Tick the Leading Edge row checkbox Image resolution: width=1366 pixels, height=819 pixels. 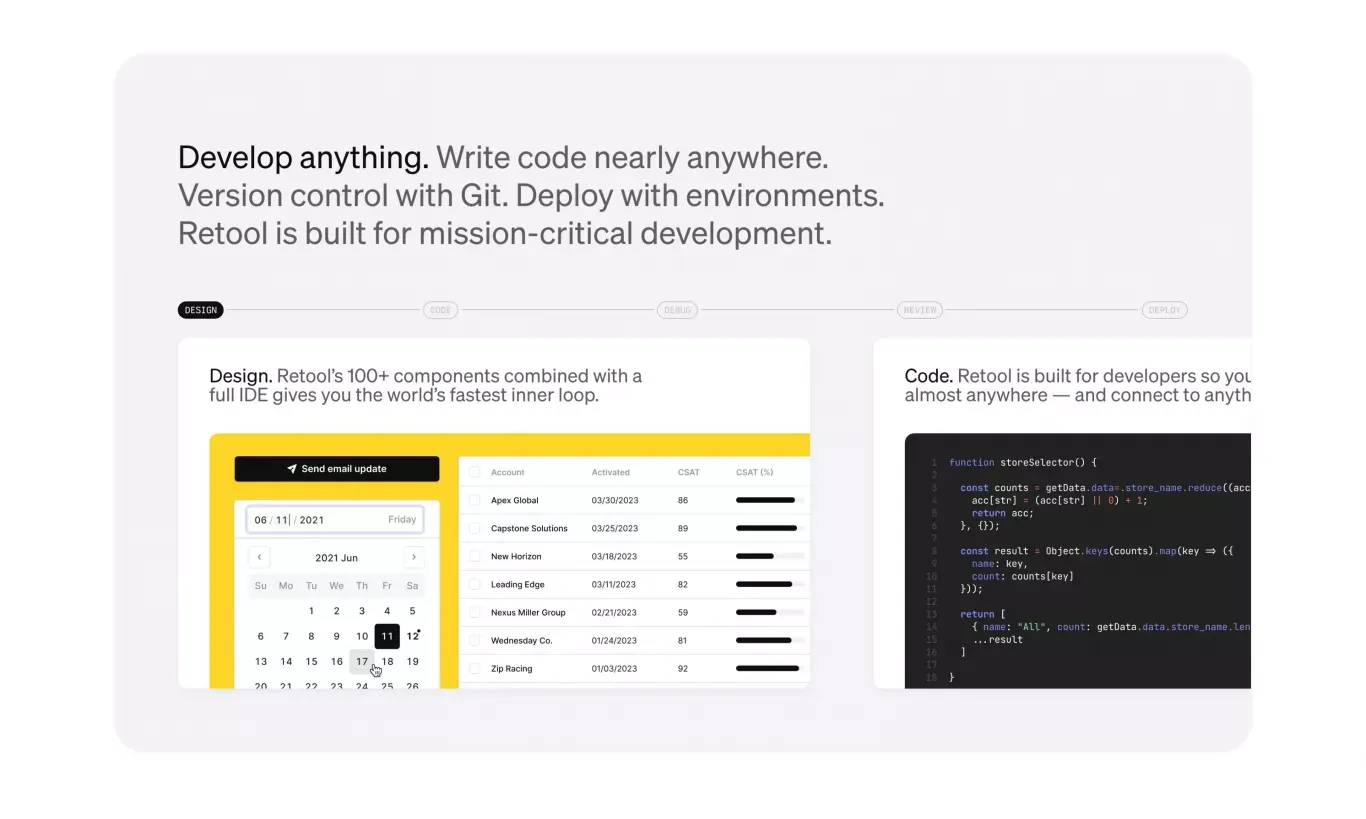pyautogui.click(x=474, y=584)
